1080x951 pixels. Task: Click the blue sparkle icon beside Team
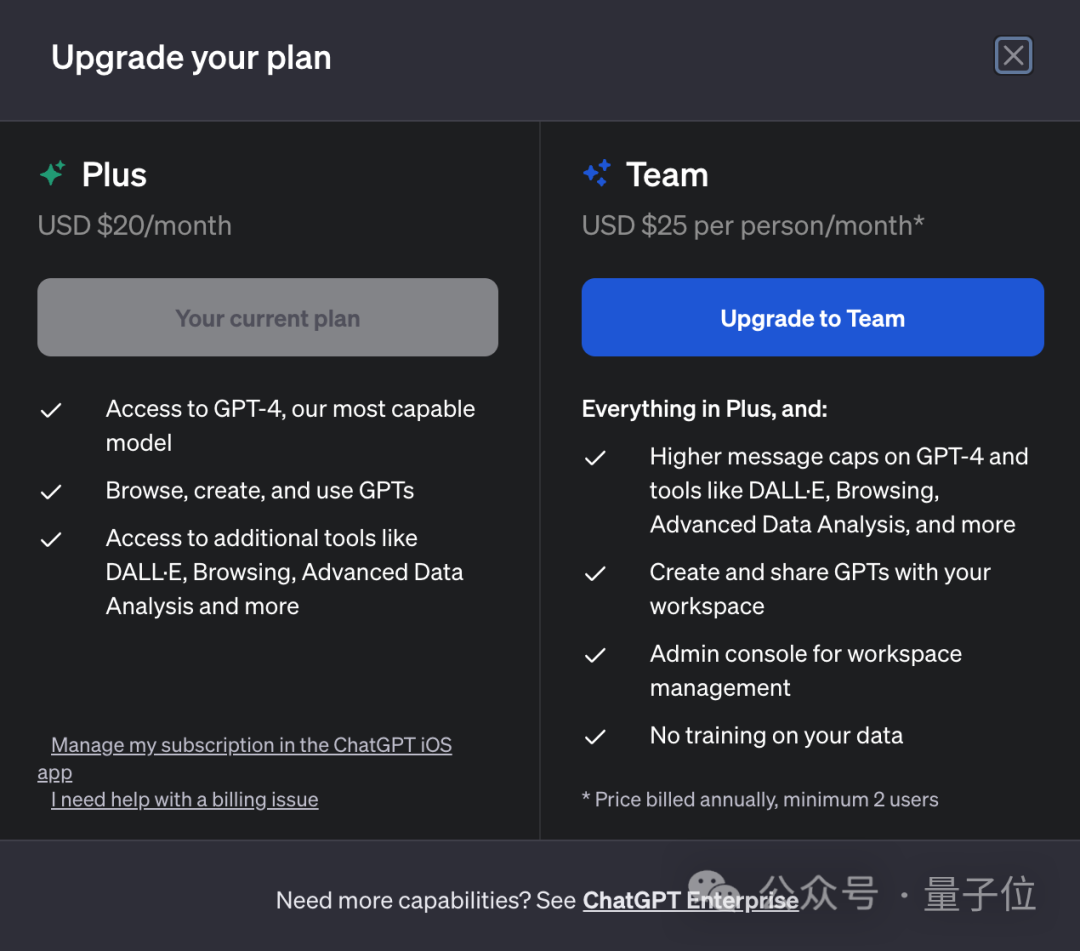point(596,174)
